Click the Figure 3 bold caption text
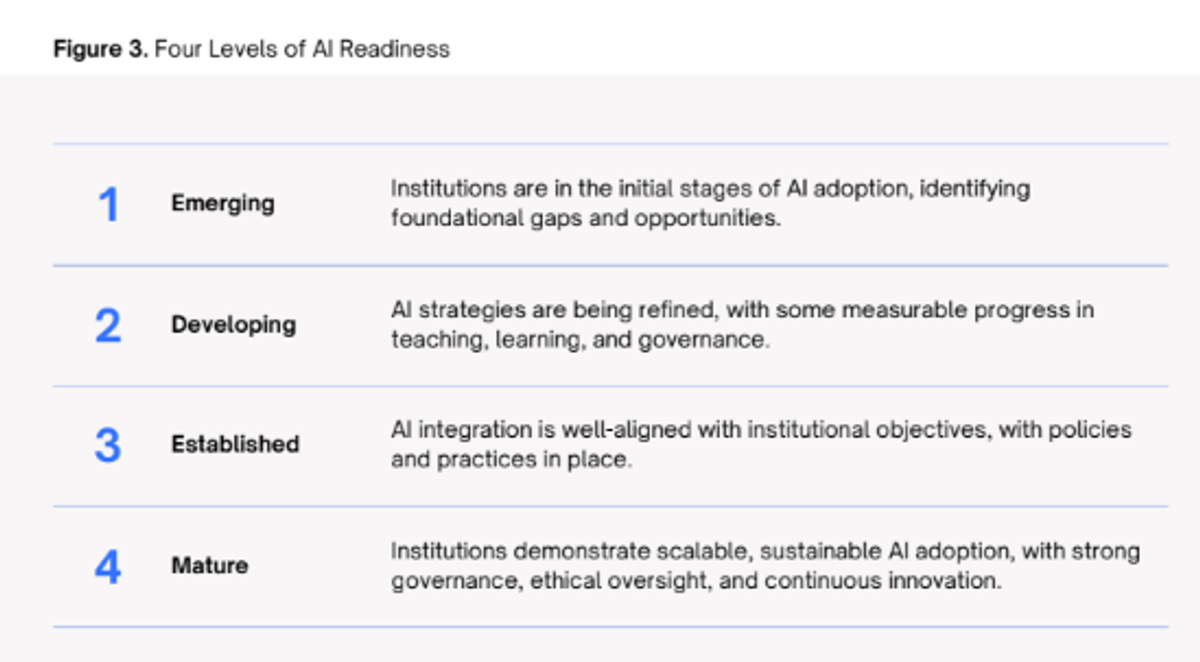 click(x=101, y=49)
